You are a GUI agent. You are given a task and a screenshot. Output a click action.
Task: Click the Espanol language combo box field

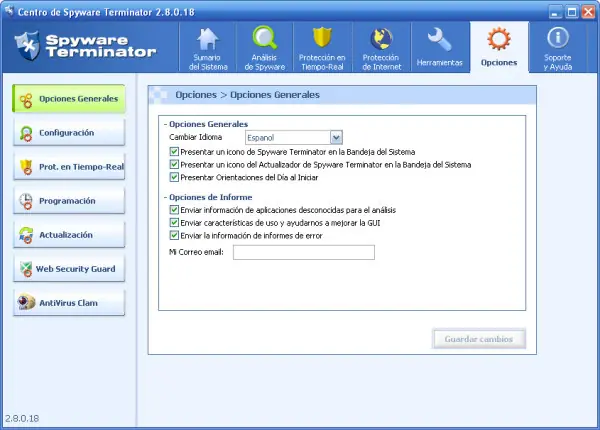point(293,137)
